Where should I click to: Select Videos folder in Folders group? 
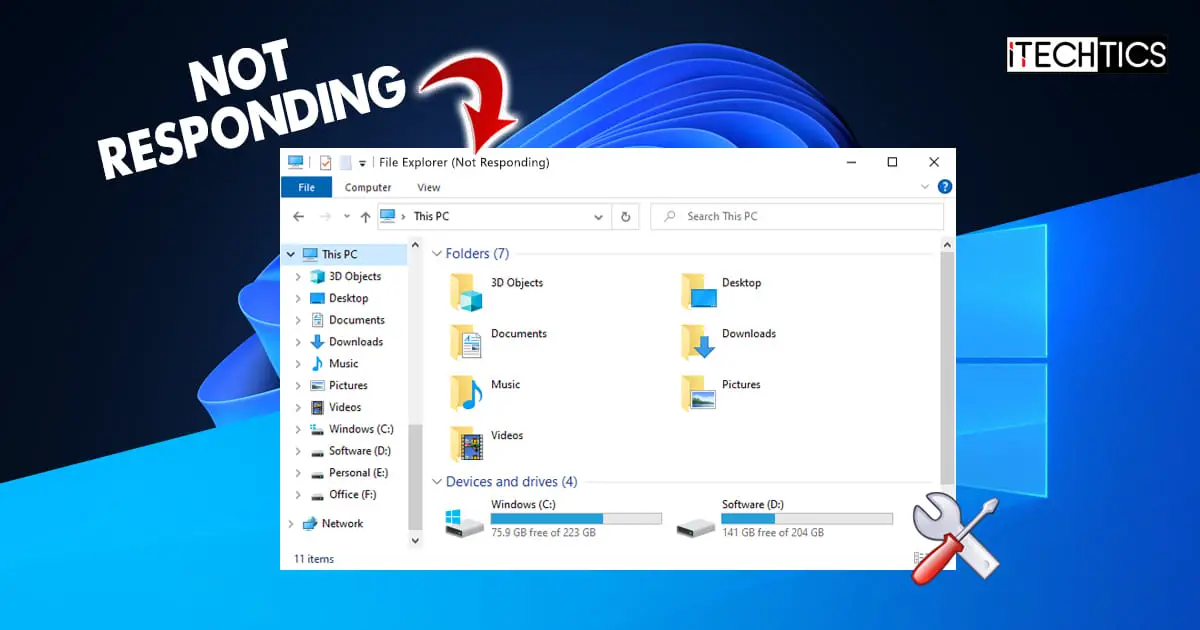[x=486, y=444]
